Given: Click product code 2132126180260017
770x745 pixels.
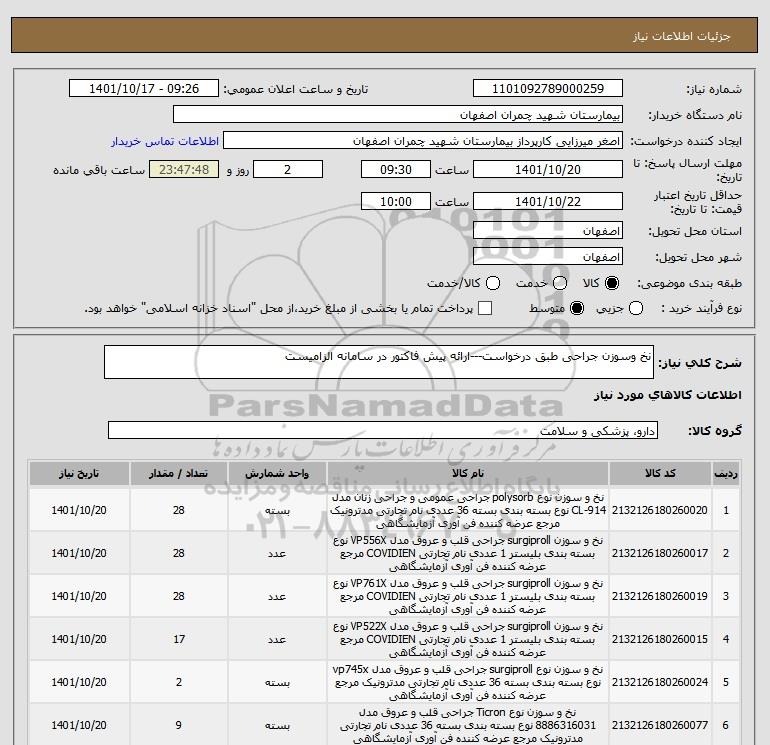Looking at the screenshot, I should point(660,553).
